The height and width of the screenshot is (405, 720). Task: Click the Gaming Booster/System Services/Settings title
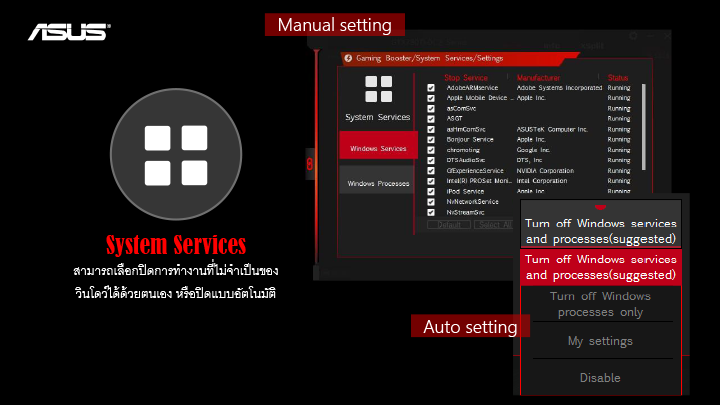[429, 58]
